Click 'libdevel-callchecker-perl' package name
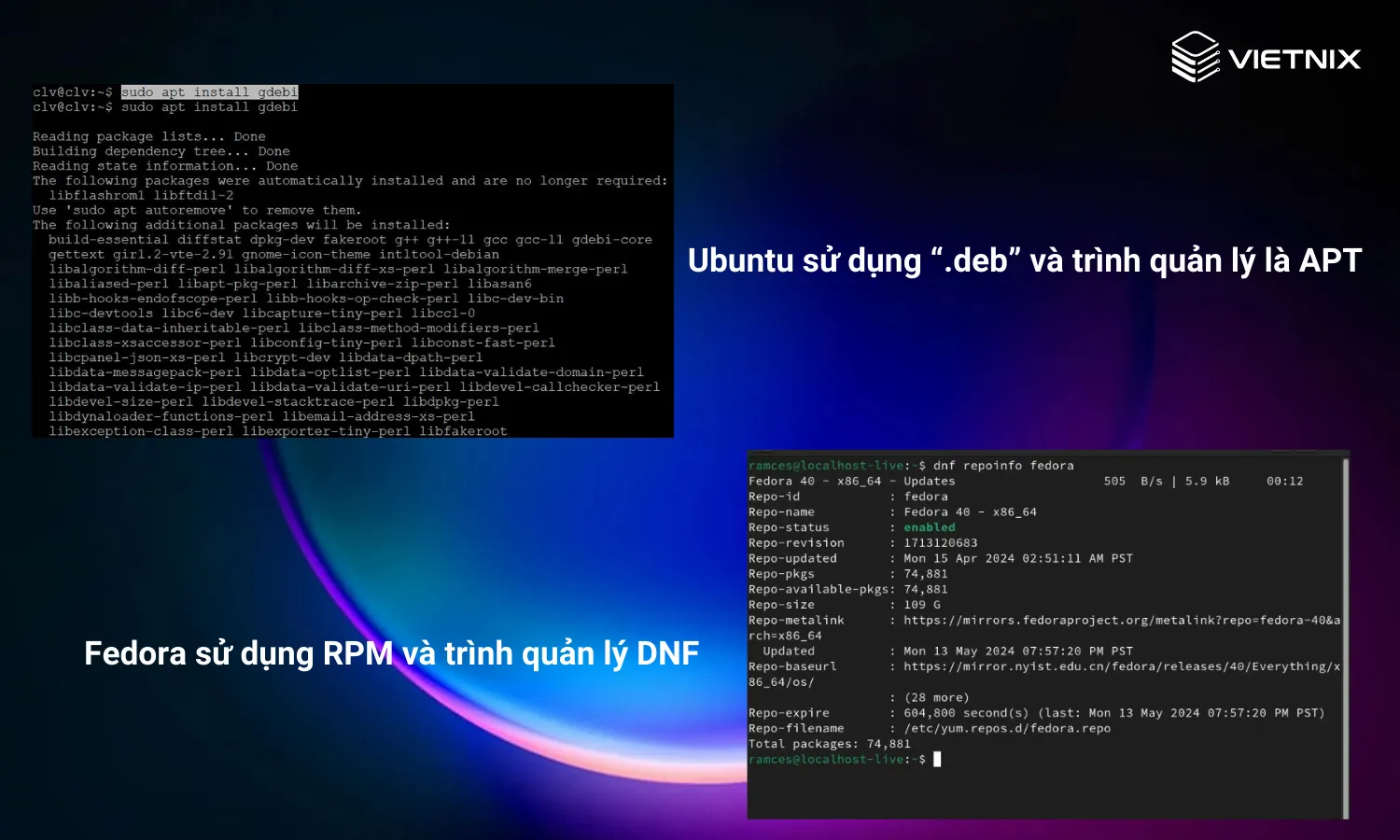Screen dimensions: 1400x840 [x=560, y=387]
